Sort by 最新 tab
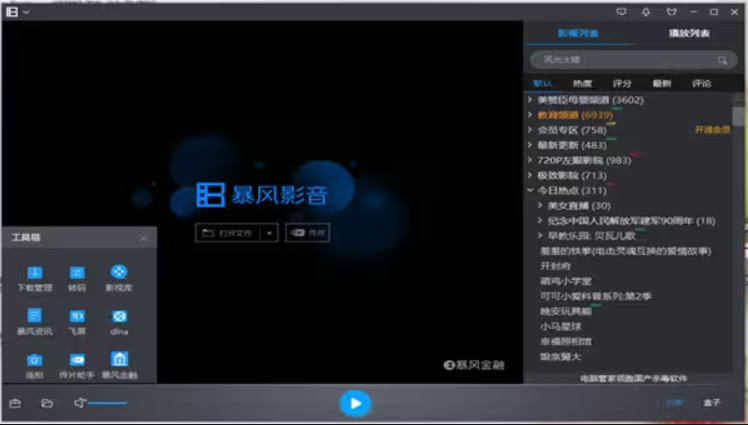This screenshot has height=425, width=748. tap(662, 83)
